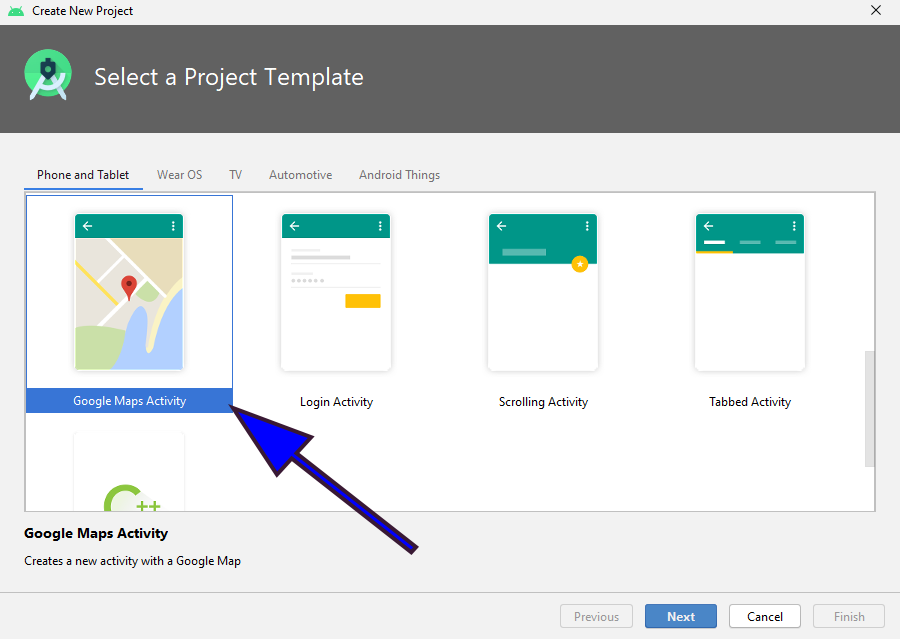The height and width of the screenshot is (644, 900).
Task: Click the Login template back arrow icon
Action: coord(294,226)
